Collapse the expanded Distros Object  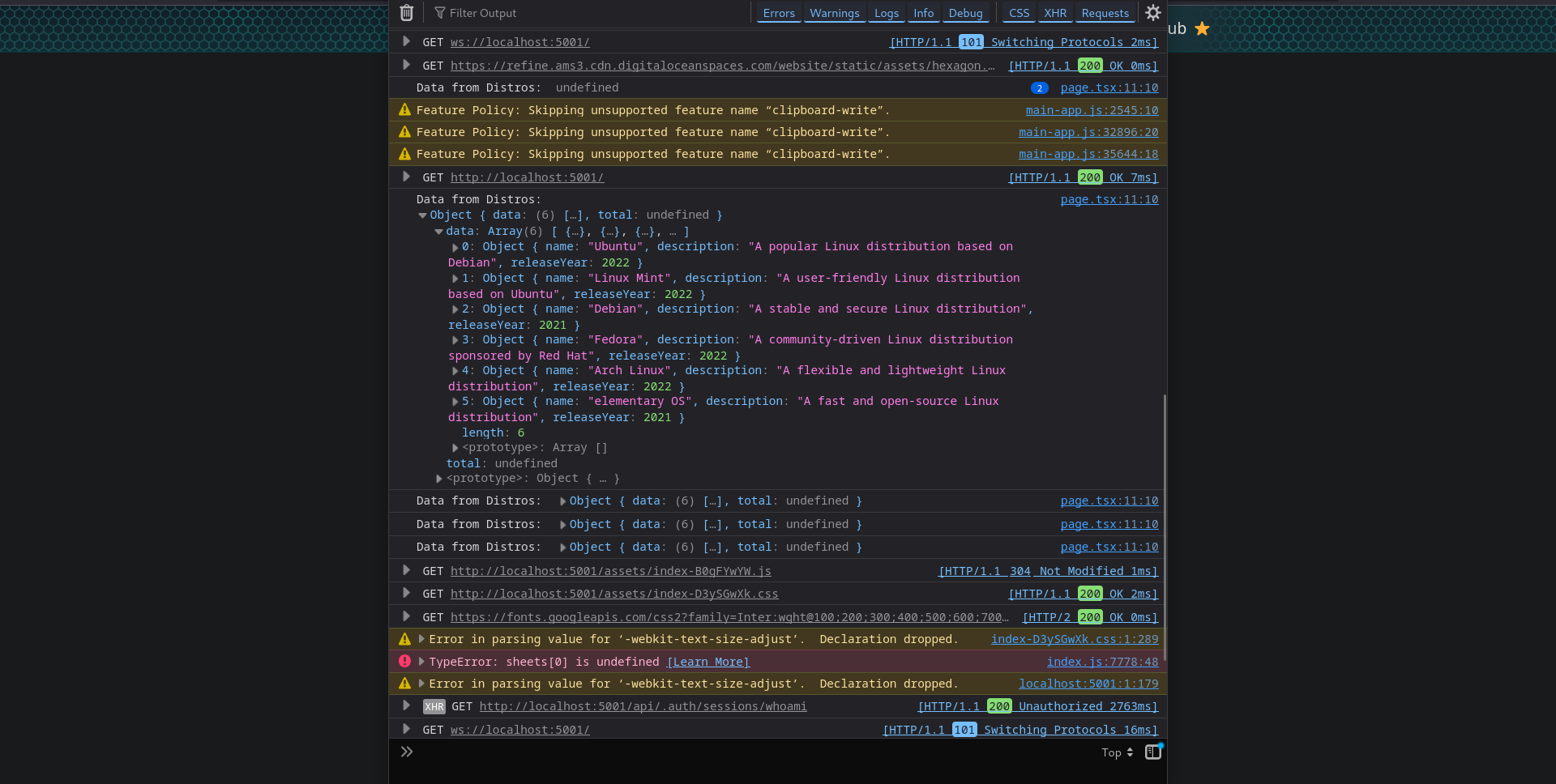coord(422,215)
